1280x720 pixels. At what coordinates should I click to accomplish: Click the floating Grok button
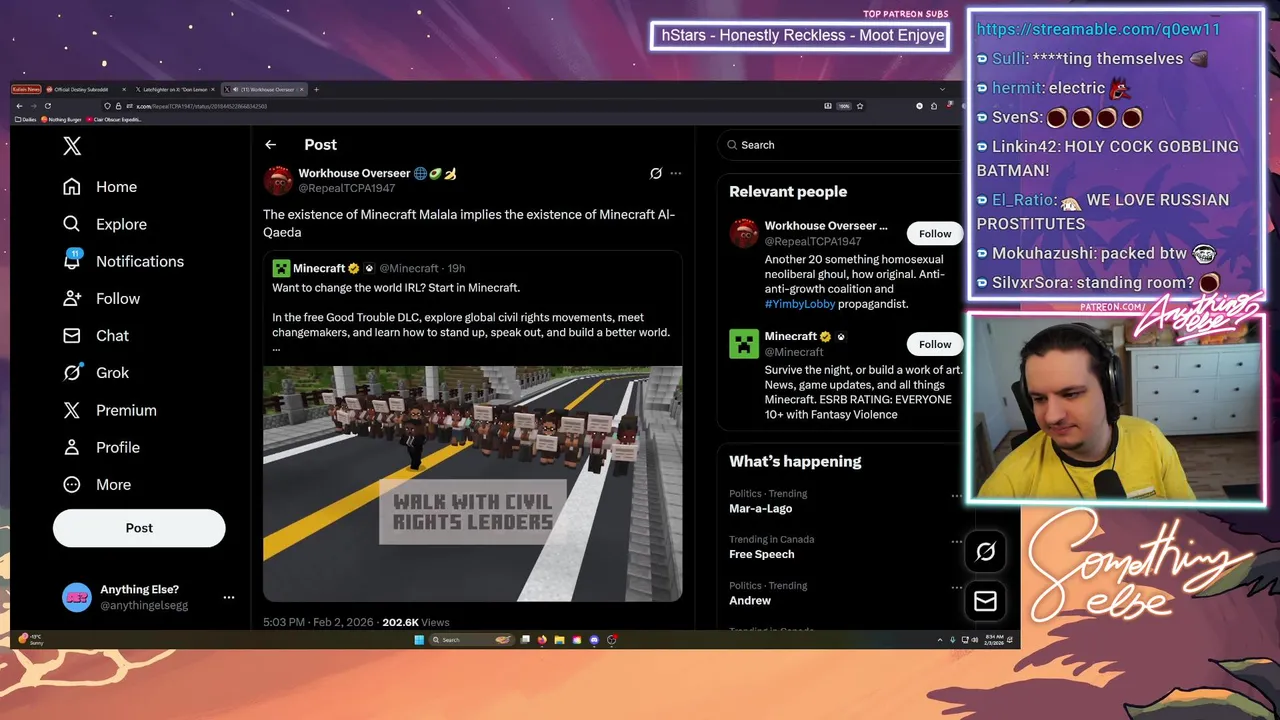985,552
